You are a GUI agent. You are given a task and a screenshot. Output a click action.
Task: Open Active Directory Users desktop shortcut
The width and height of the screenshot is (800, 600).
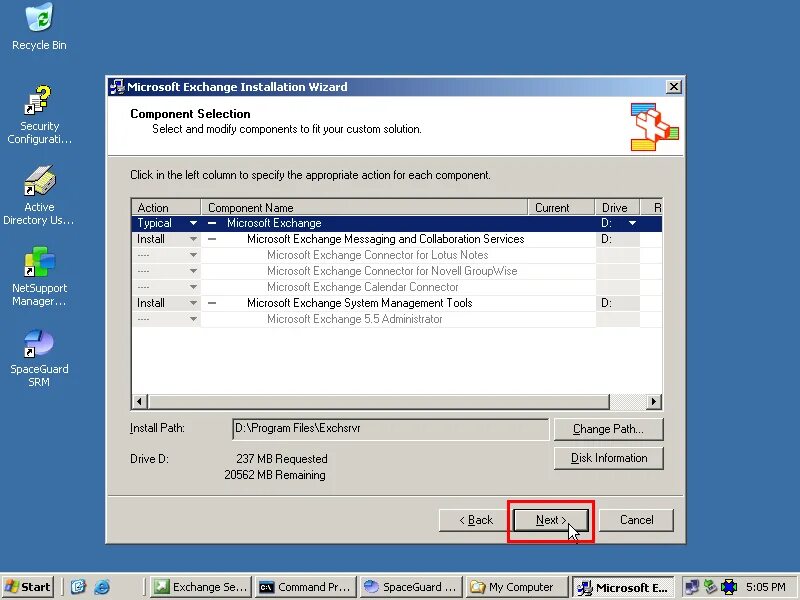point(39,195)
